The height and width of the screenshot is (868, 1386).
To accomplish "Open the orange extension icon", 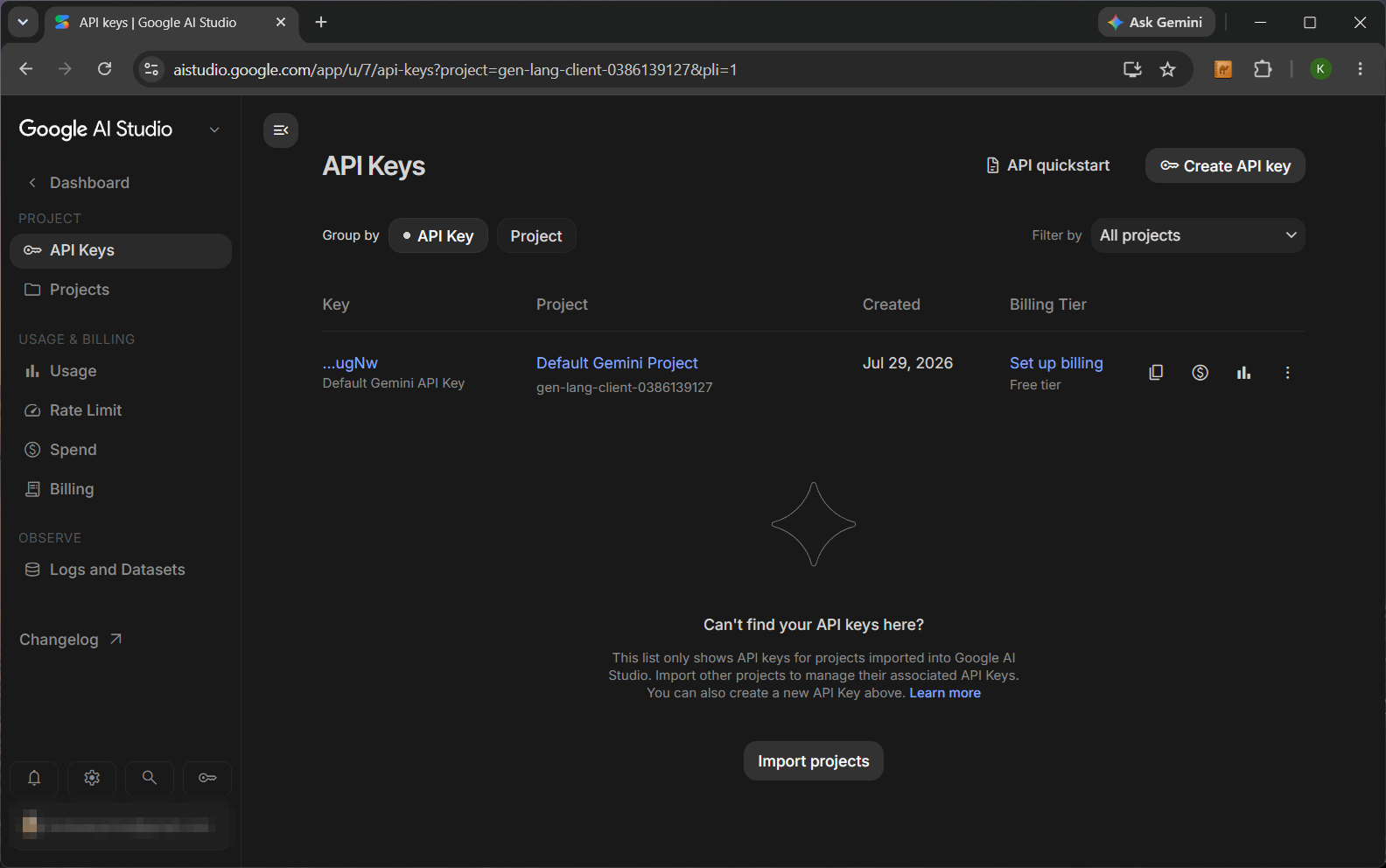I will coord(1223,69).
